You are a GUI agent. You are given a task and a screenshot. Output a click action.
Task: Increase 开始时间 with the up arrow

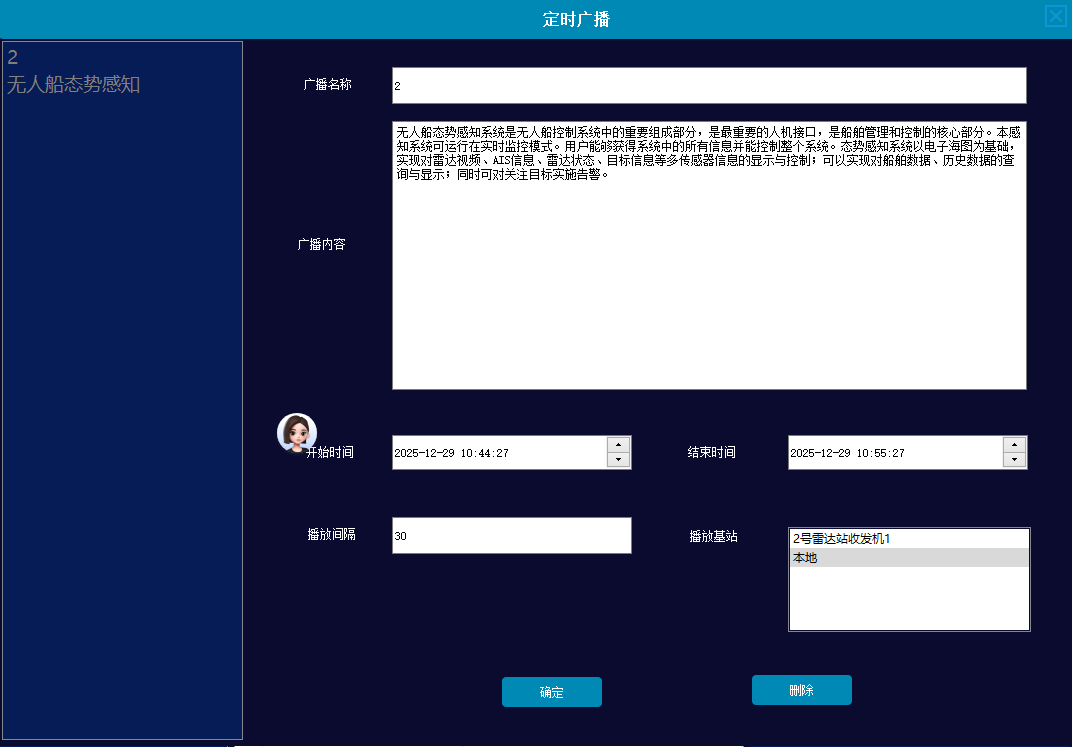tap(619, 445)
